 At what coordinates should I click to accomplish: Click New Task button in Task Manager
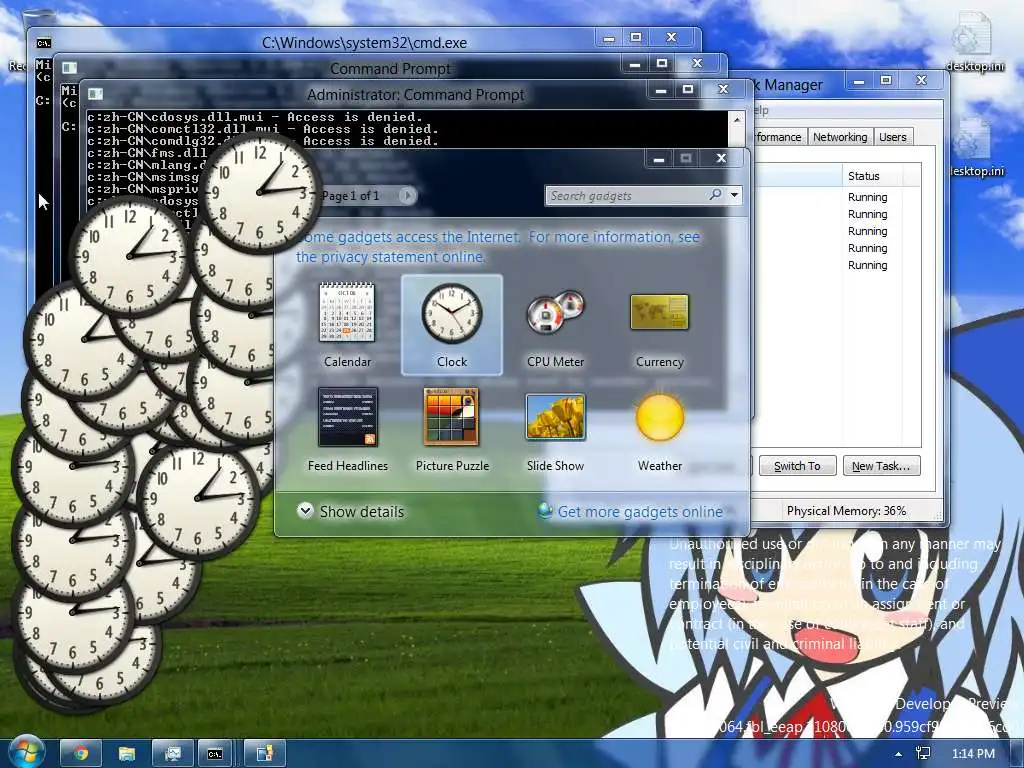click(881, 466)
